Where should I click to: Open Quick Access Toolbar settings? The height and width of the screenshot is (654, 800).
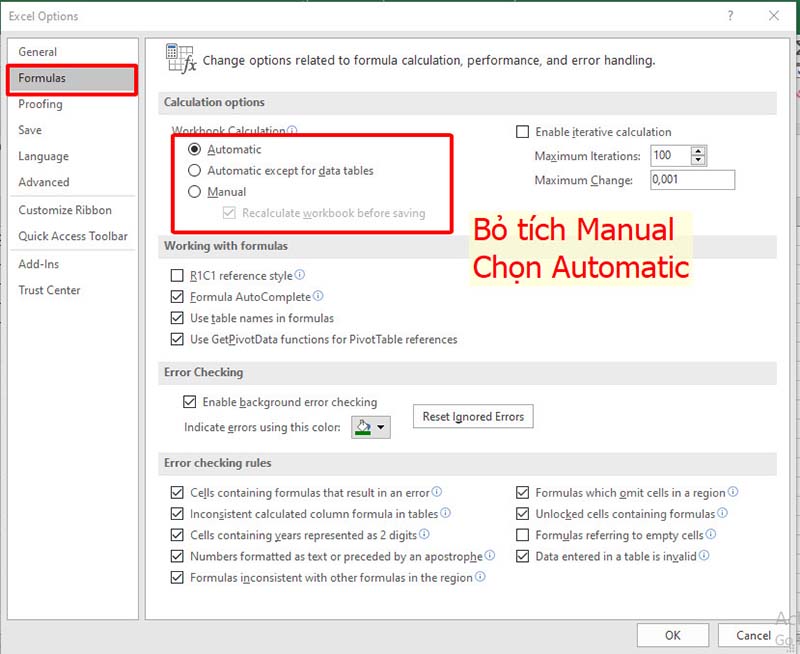click(73, 236)
